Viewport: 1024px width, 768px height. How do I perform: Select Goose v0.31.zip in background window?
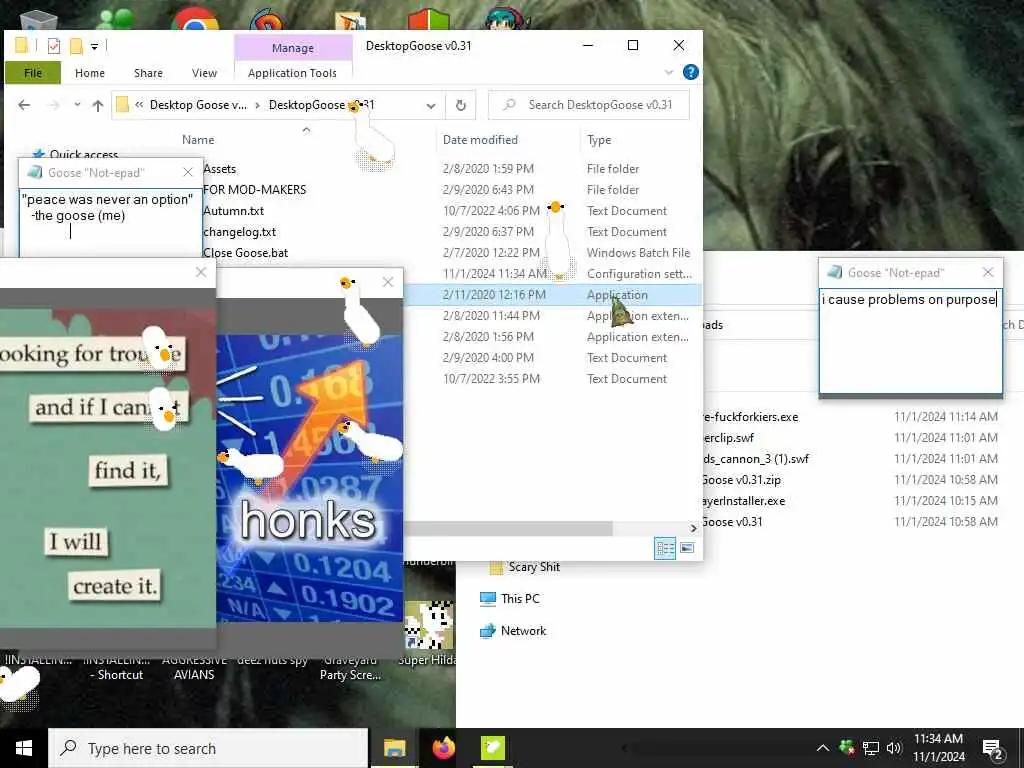click(741, 479)
